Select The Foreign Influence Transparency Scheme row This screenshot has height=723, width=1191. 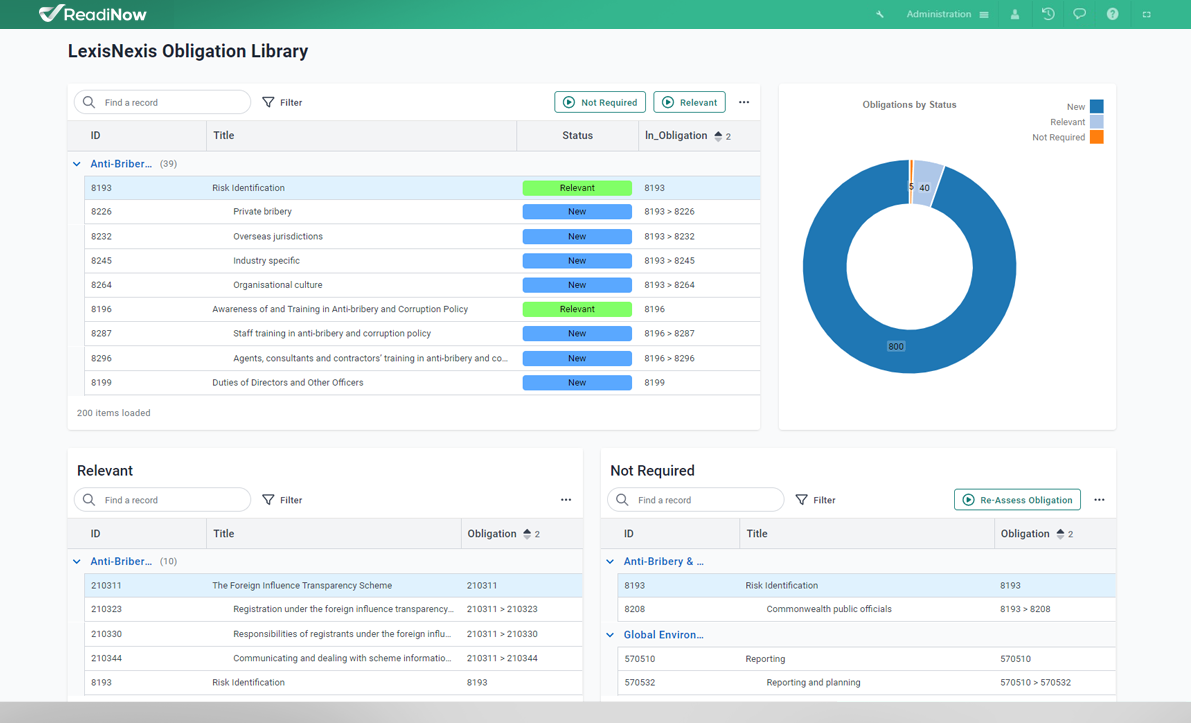333,586
